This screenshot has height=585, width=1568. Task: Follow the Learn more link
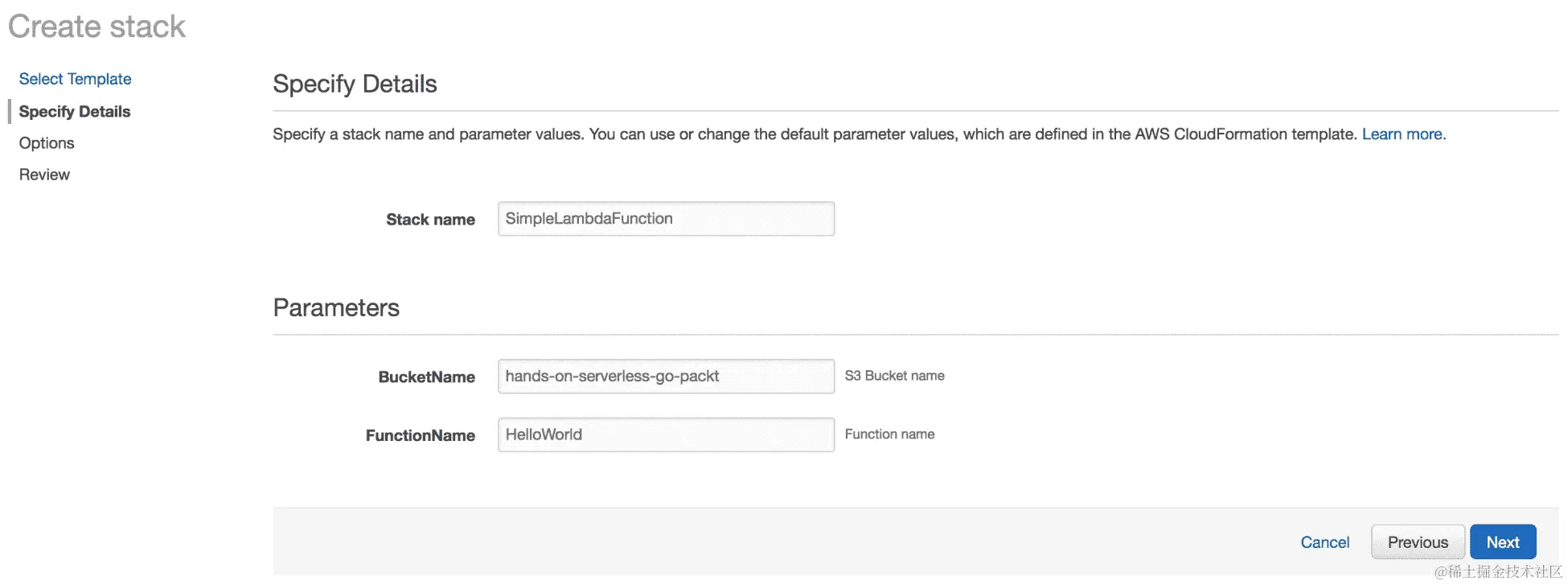(1402, 134)
